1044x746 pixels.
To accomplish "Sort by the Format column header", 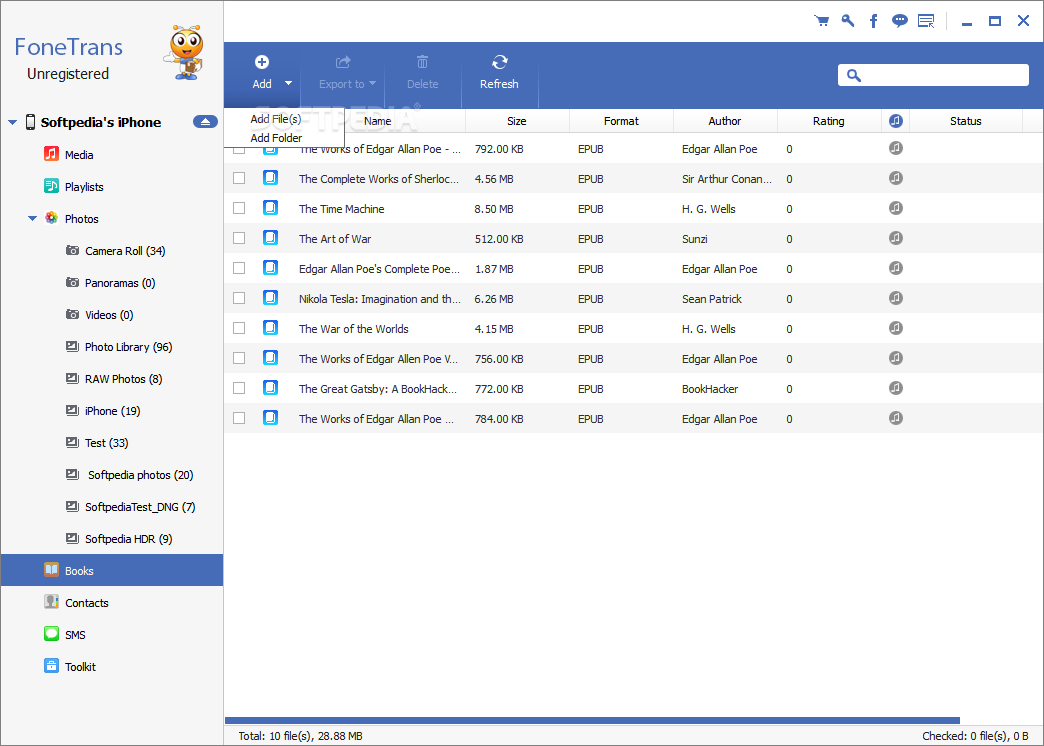I will (621, 121).
